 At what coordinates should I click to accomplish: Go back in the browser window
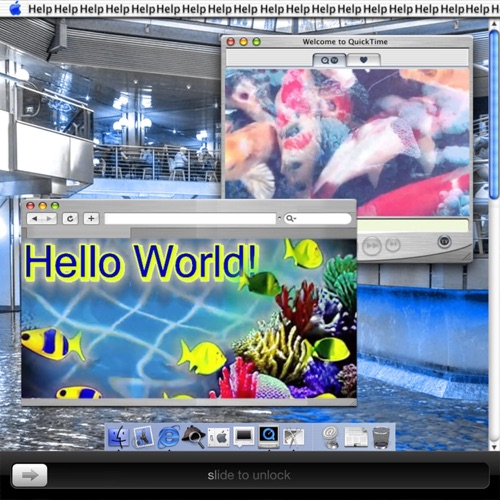34,219
